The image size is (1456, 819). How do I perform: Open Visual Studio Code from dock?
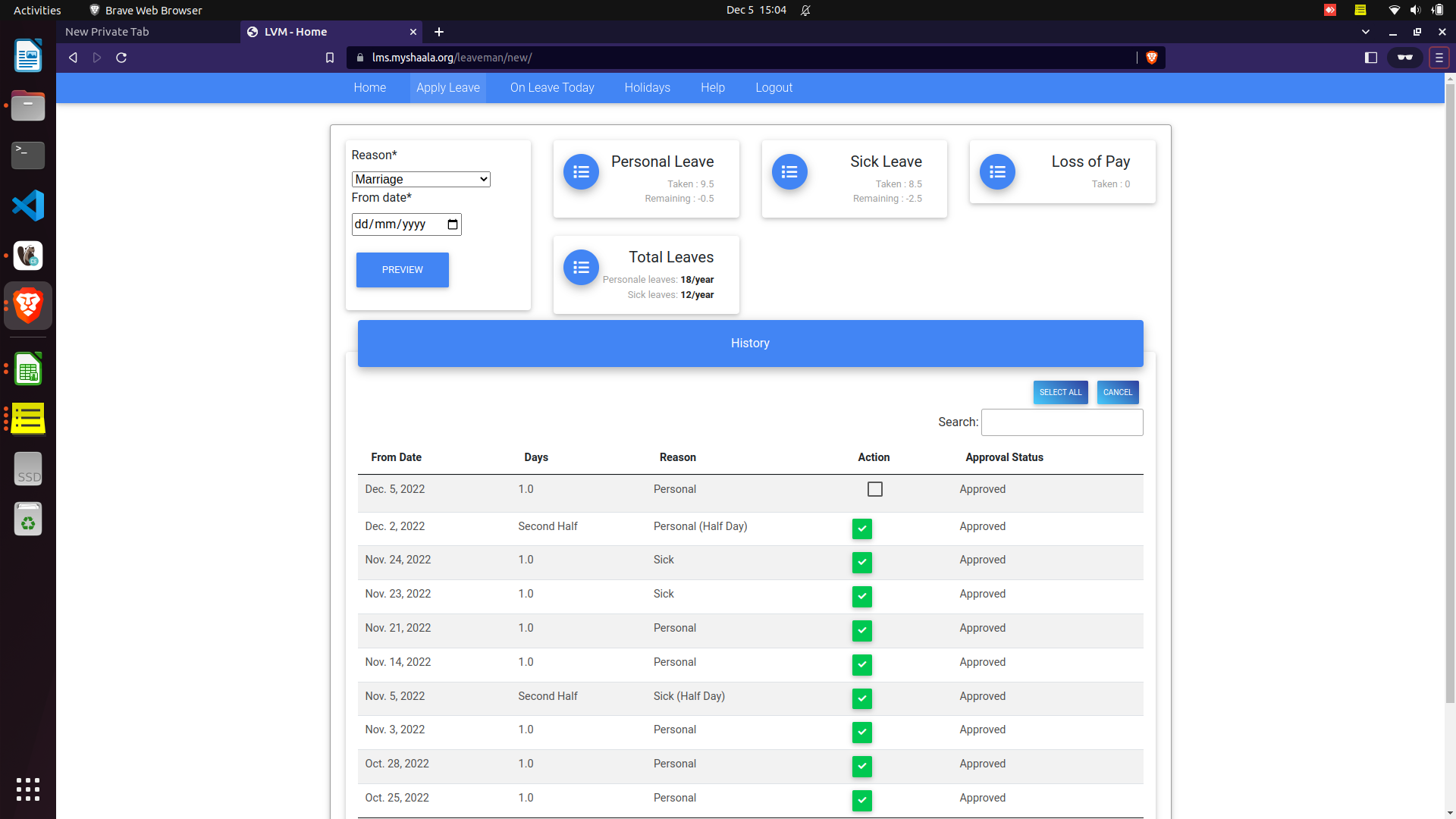point(28,206)
